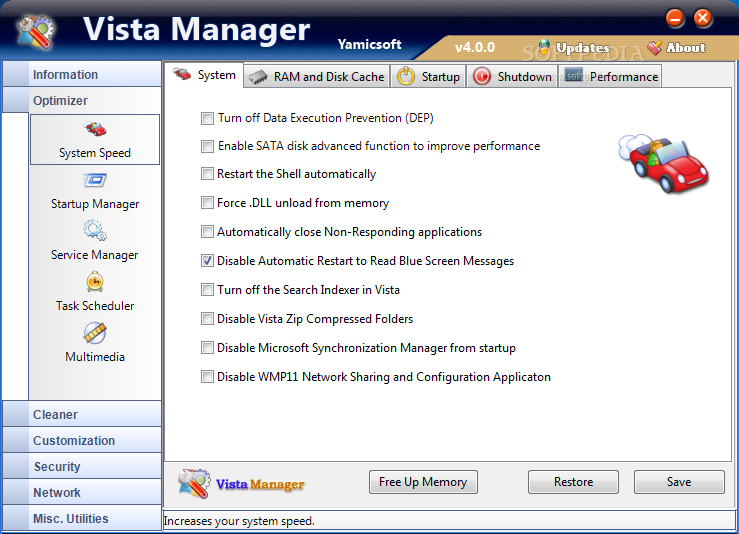The image size is (739, 534).
Task: Check Force .DLL unload from memory
Action: [207, 203]
